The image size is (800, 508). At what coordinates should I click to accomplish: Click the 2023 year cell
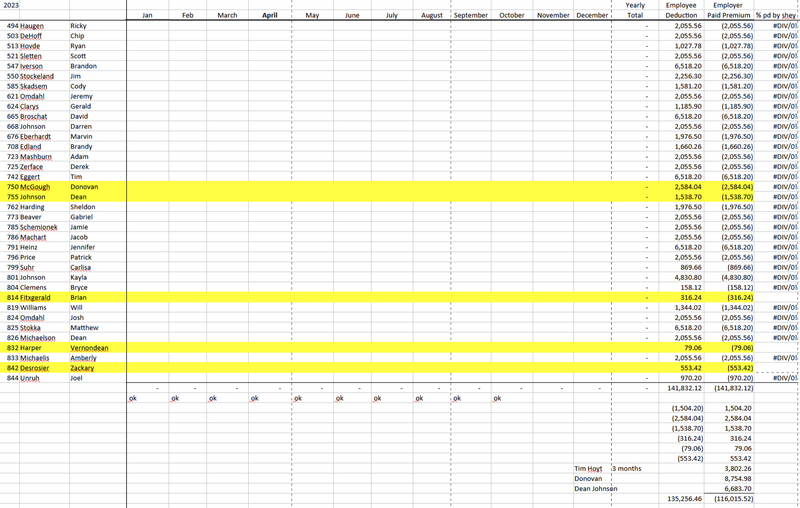[x=12, y=5]
